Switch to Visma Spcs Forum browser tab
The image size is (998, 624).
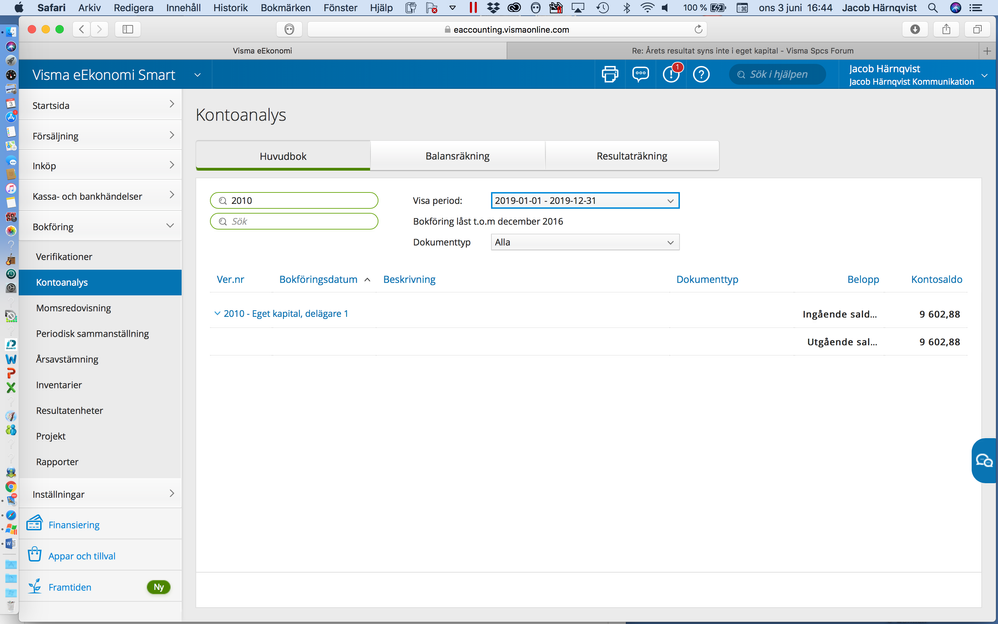[x=743, y=51]
